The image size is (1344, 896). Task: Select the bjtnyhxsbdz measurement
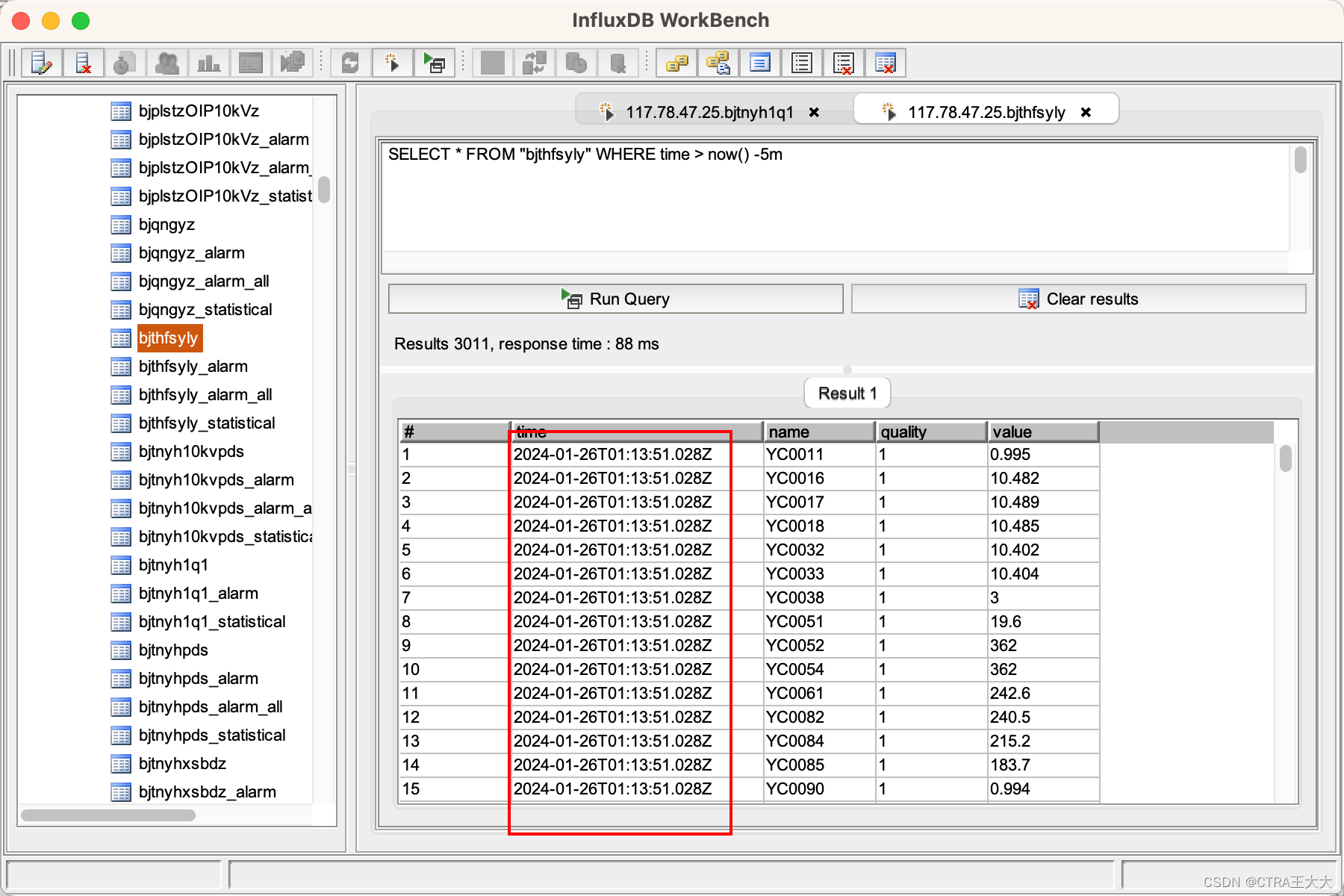(182, 764)
